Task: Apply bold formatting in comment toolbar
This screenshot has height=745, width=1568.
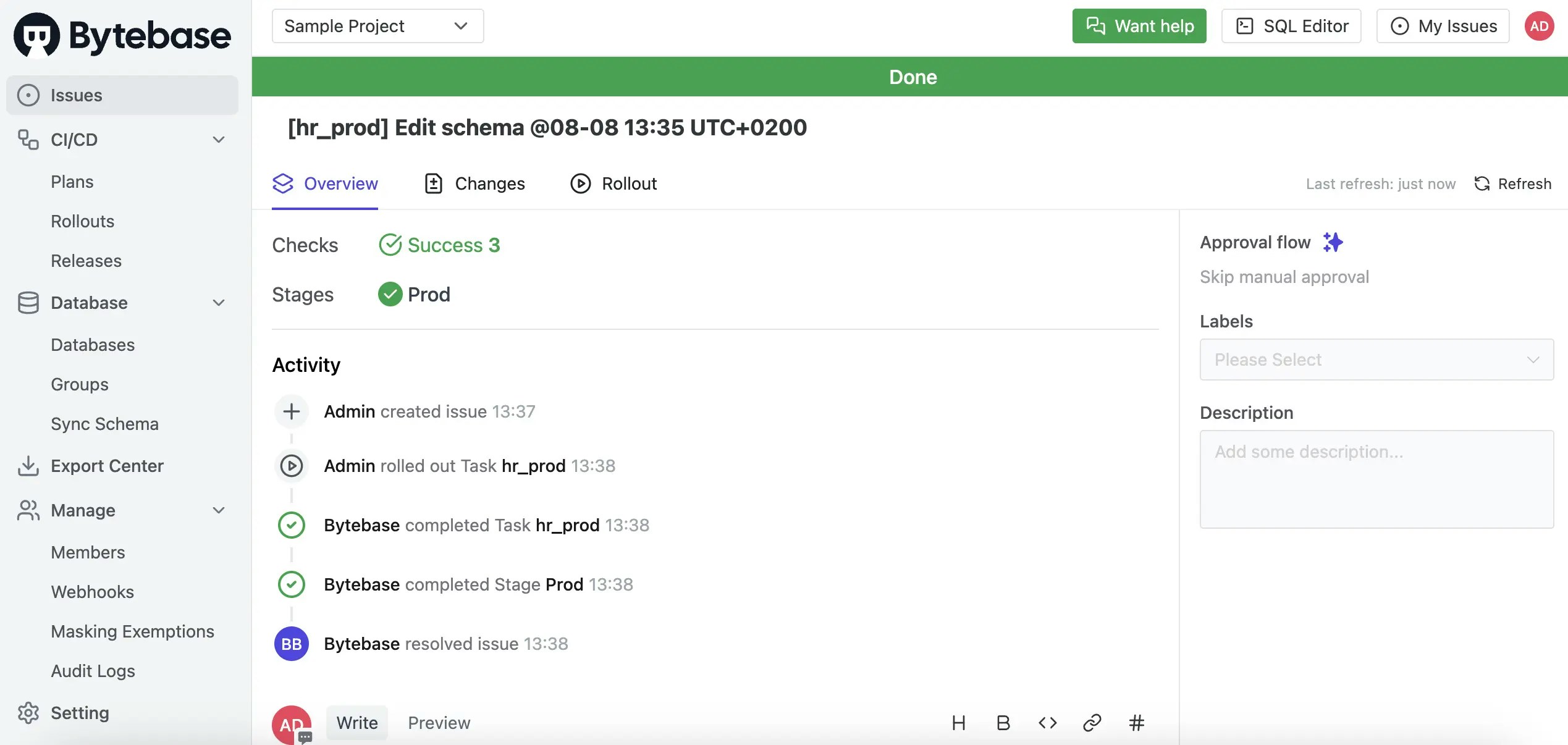Action: coord(1003,723)
